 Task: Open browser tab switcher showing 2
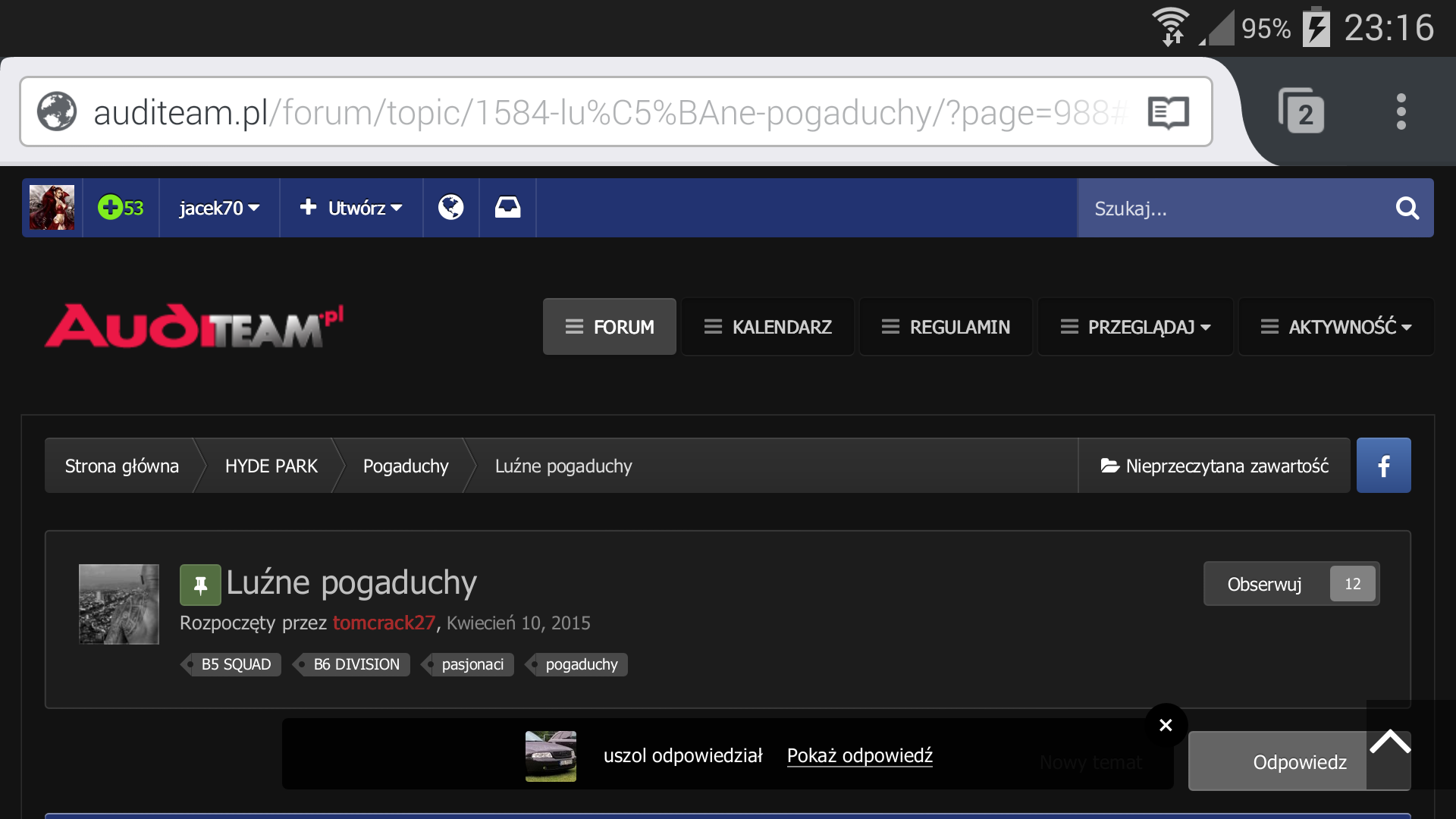tap(1301, 111)
